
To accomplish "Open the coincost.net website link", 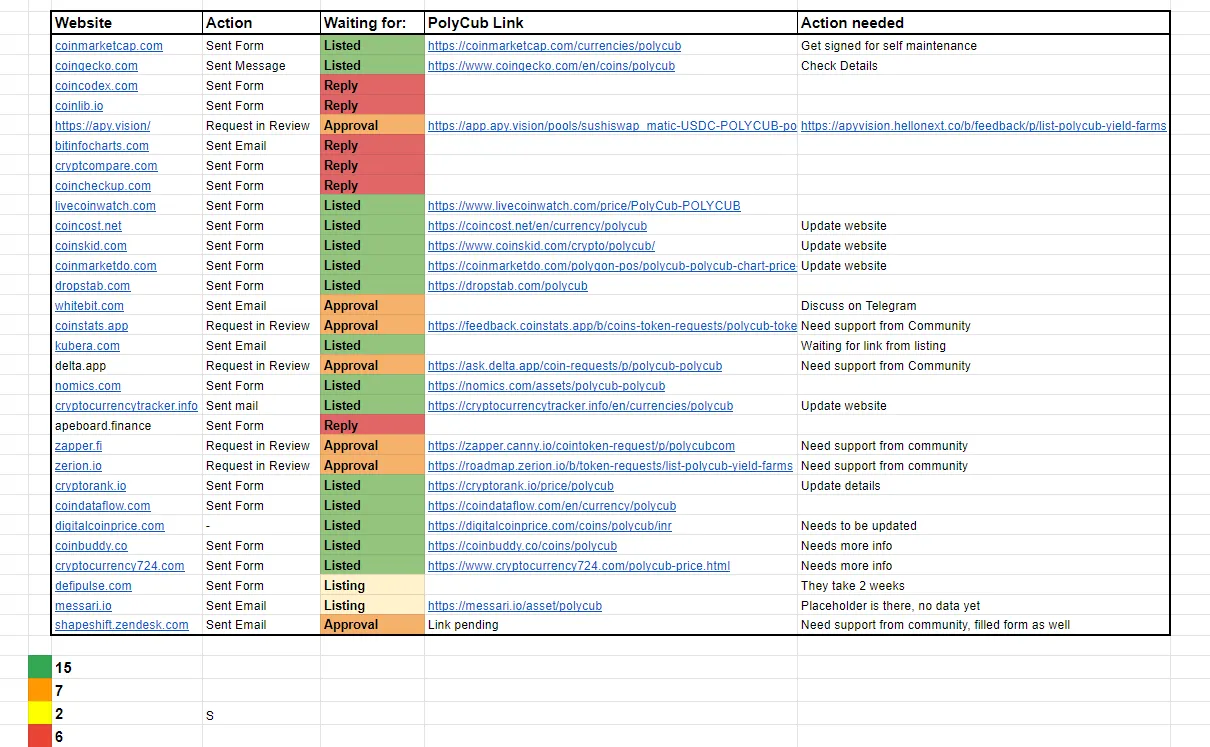I will [88, 226].
